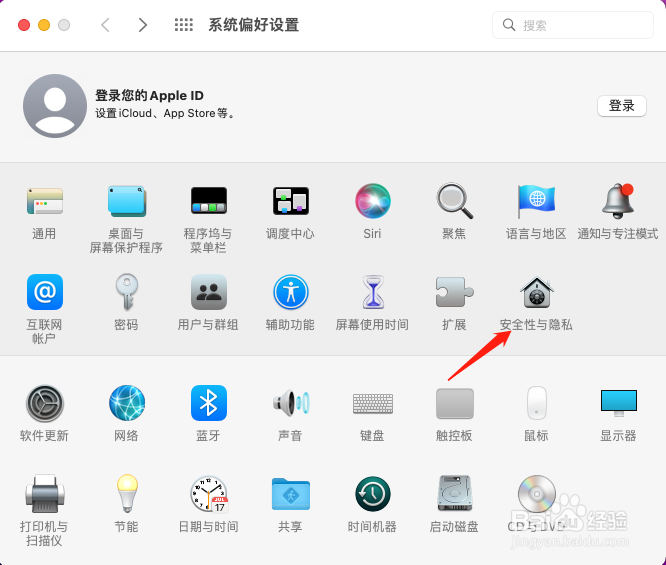Open 声音 (Sound) preferences
Image resolution: width=666 pixels, height=565 pixels.
[291, 403]
